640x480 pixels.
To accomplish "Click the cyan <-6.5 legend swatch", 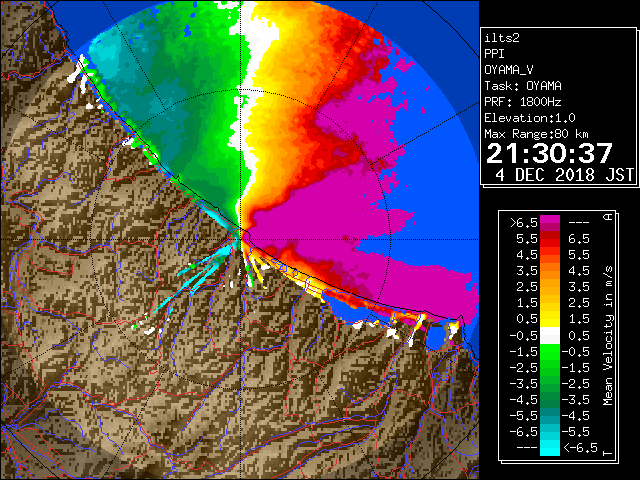I will [550, 448].
